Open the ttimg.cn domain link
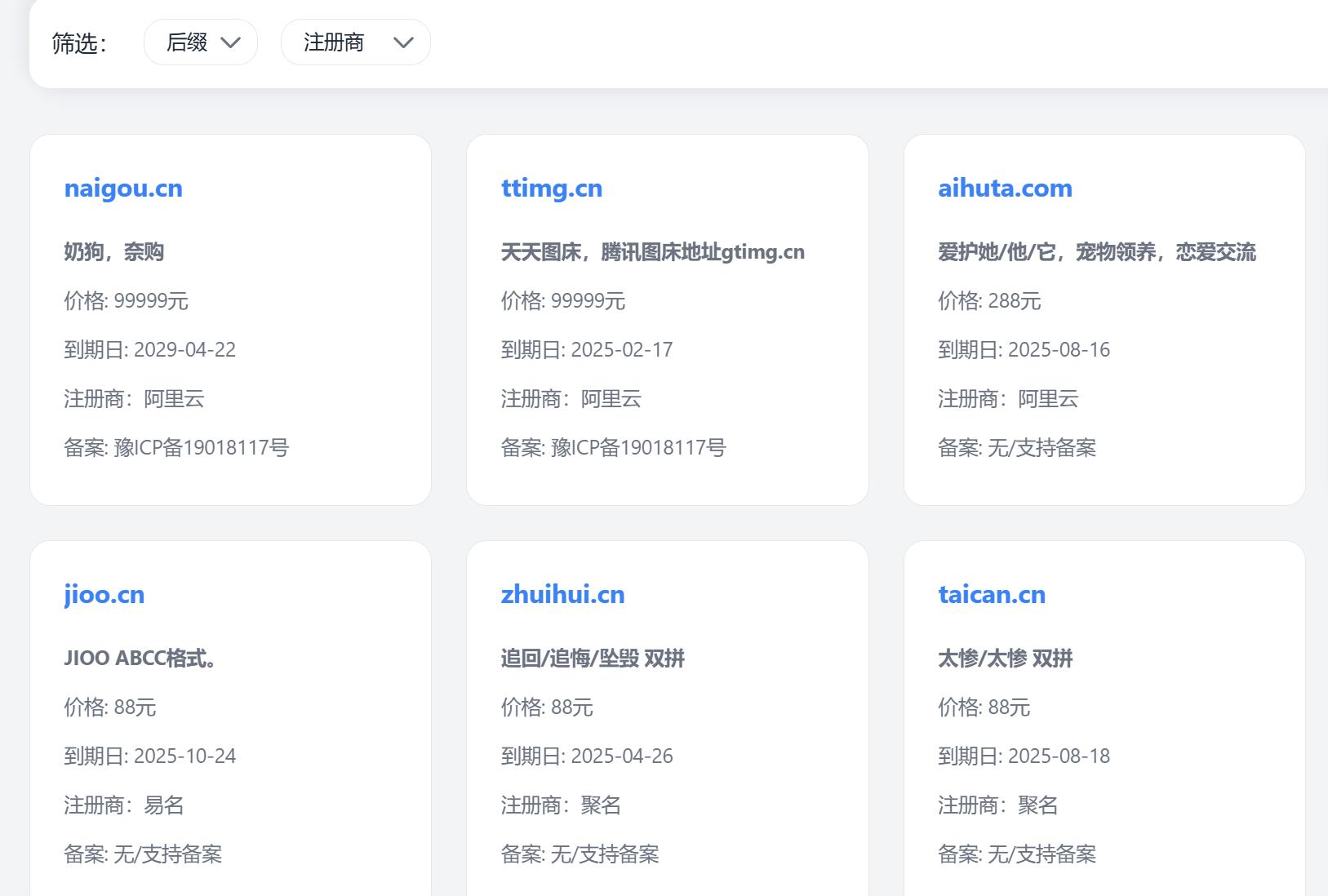The width and height of the screenshot is (1328, 896). [x=552, y=189]
